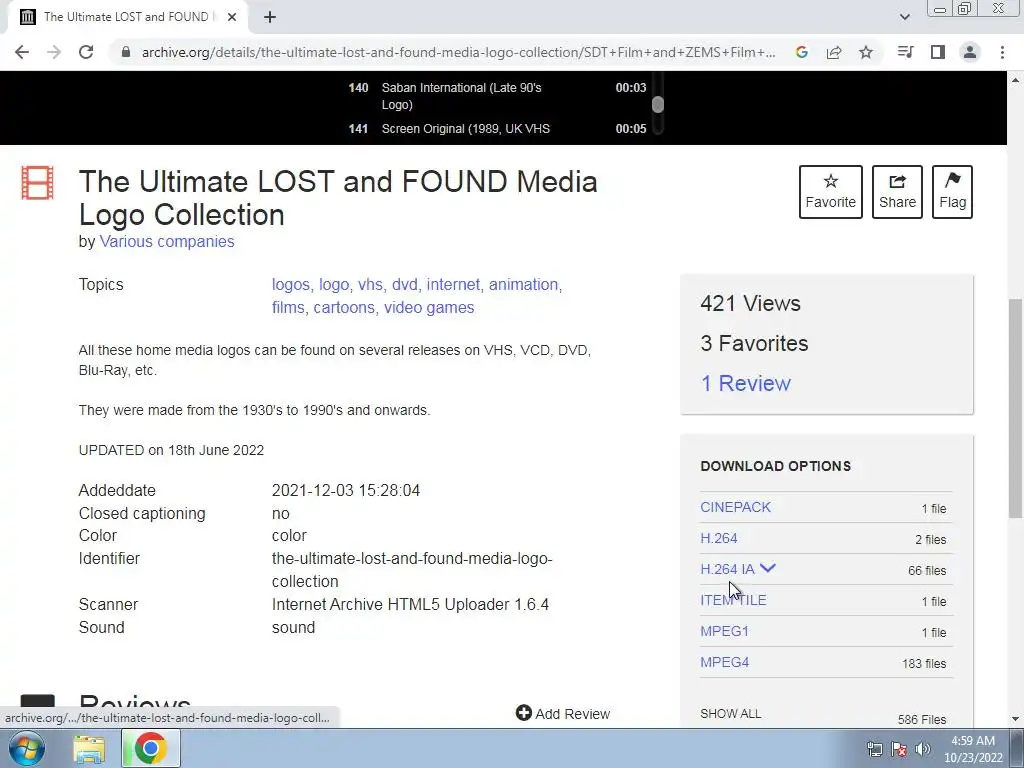Play track 140 Saban International

click(x=498, y=96)
